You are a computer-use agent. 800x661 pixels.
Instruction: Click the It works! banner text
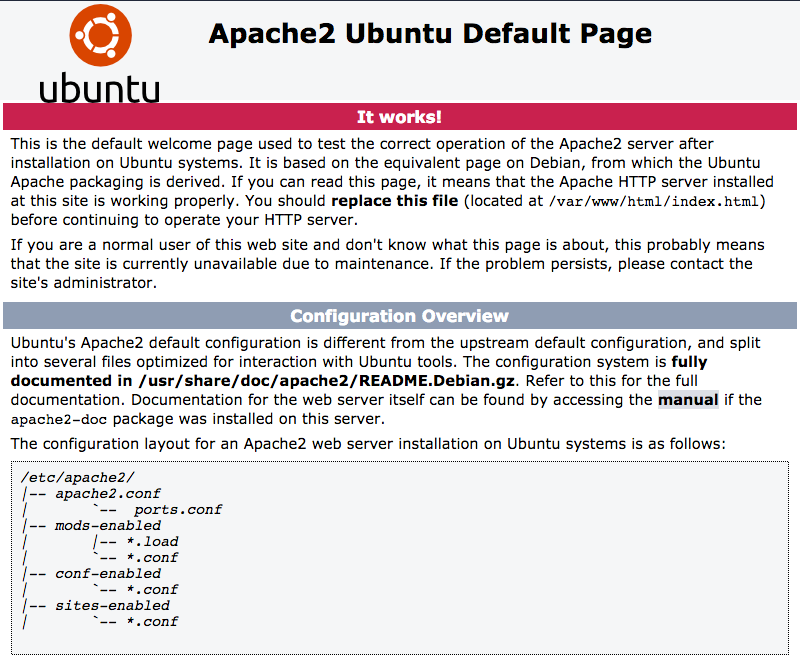(x=399, y=117)
